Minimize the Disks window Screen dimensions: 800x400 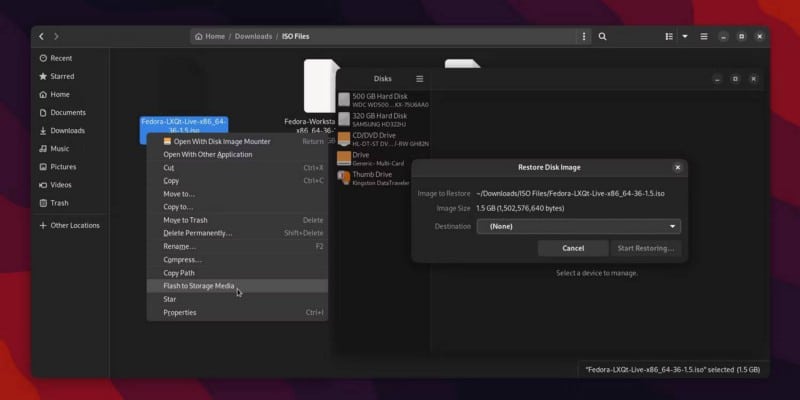[717, 79]
